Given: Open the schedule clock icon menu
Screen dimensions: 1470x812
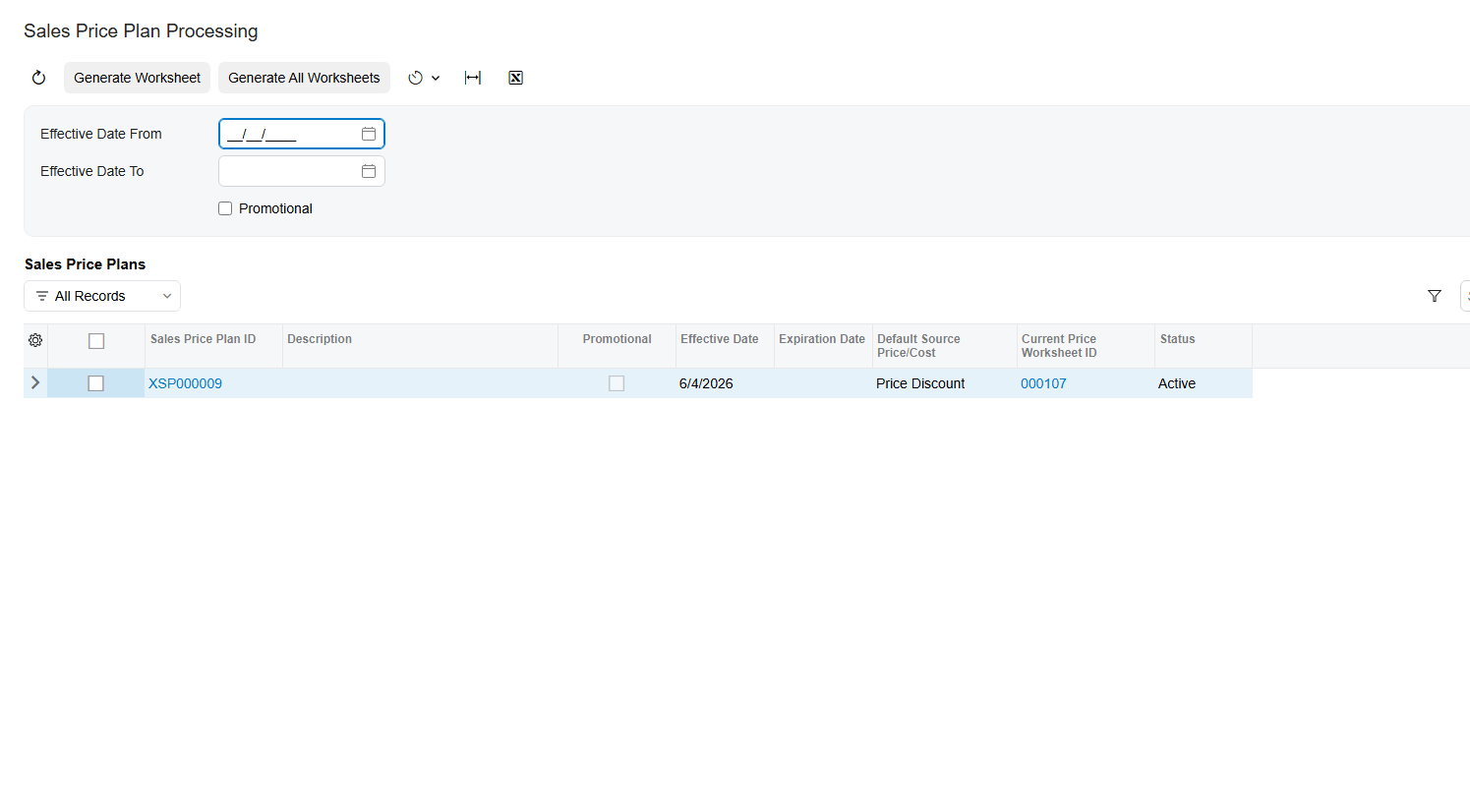Looking at the screenshot, I should click(424, 78).
